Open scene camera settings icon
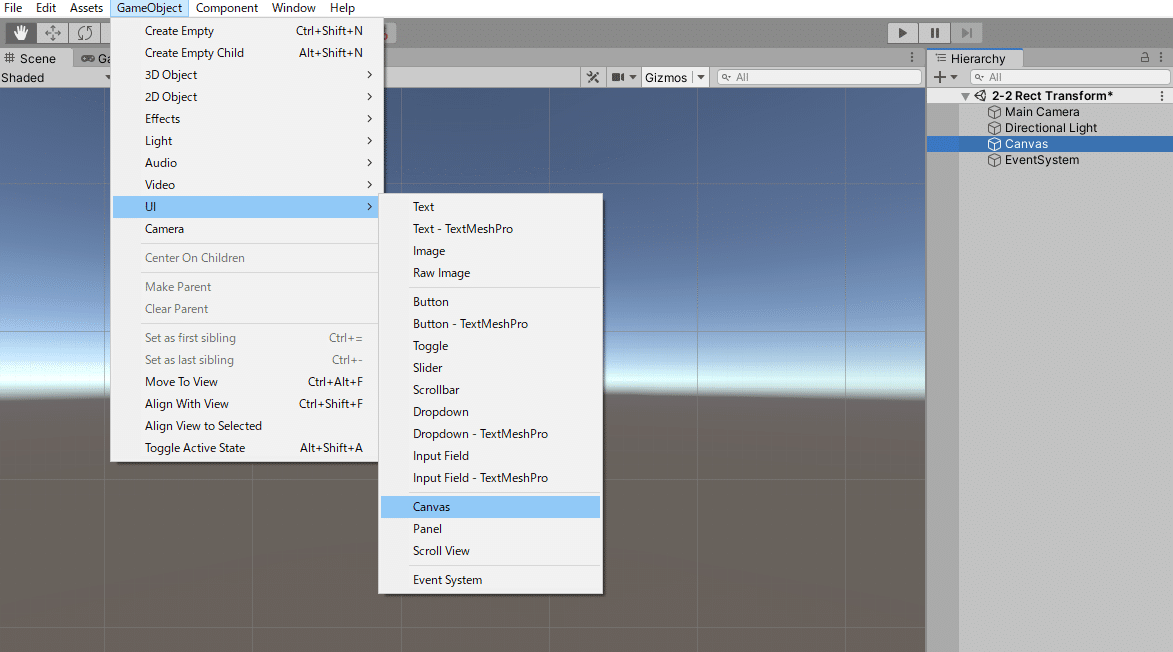This screenshot has height=652, width=1173. (x=618, y=77)
